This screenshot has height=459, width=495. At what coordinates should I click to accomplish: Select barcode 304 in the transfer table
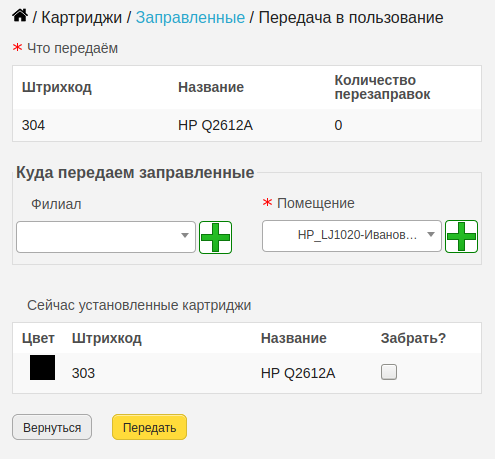pyautogui.click(x=33, y=125)
